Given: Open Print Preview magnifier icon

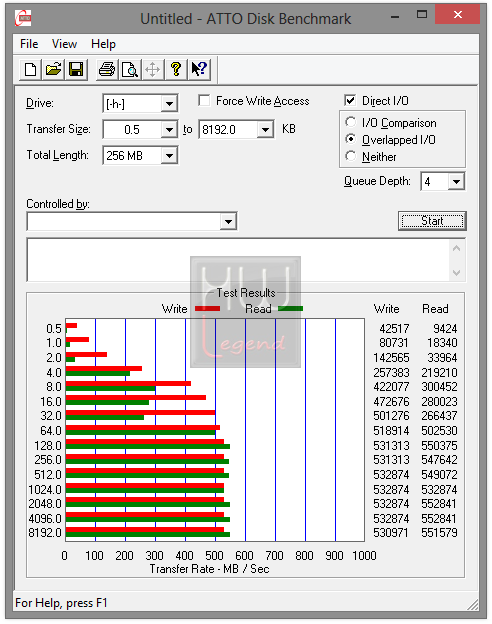Looking at the screenshot, I should 130,69.
